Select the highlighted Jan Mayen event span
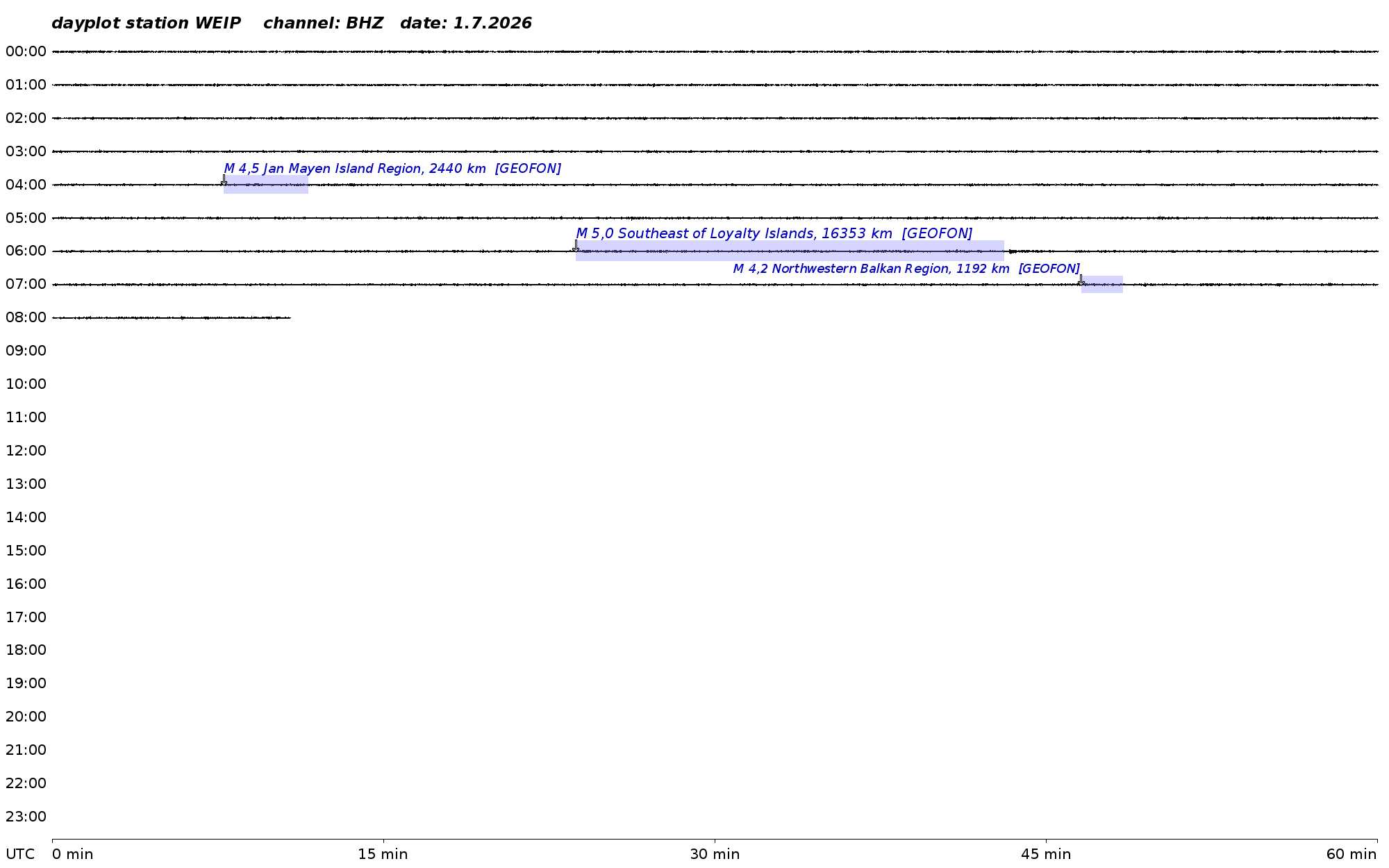The height and width of the screenshot is (868, 1389). coord(266,185)
